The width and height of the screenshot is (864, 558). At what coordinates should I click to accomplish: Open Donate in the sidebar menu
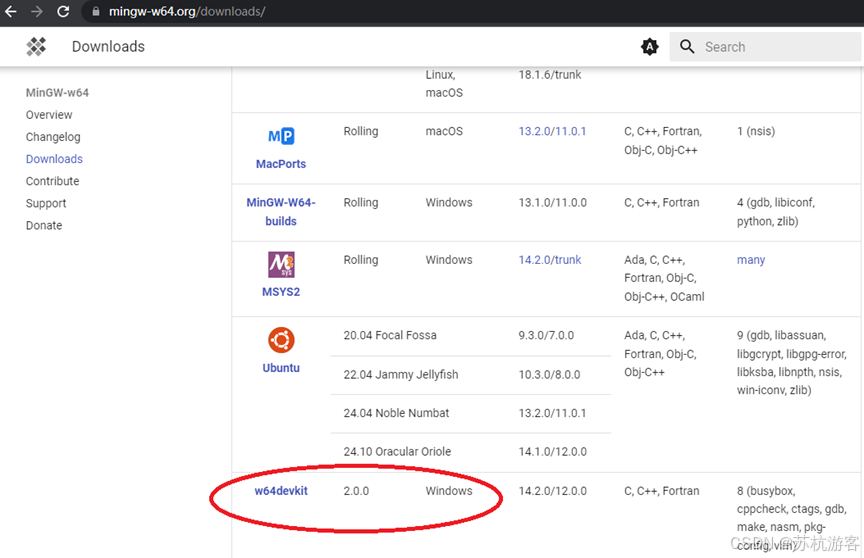pyautogui.click(x=44, y=225)
